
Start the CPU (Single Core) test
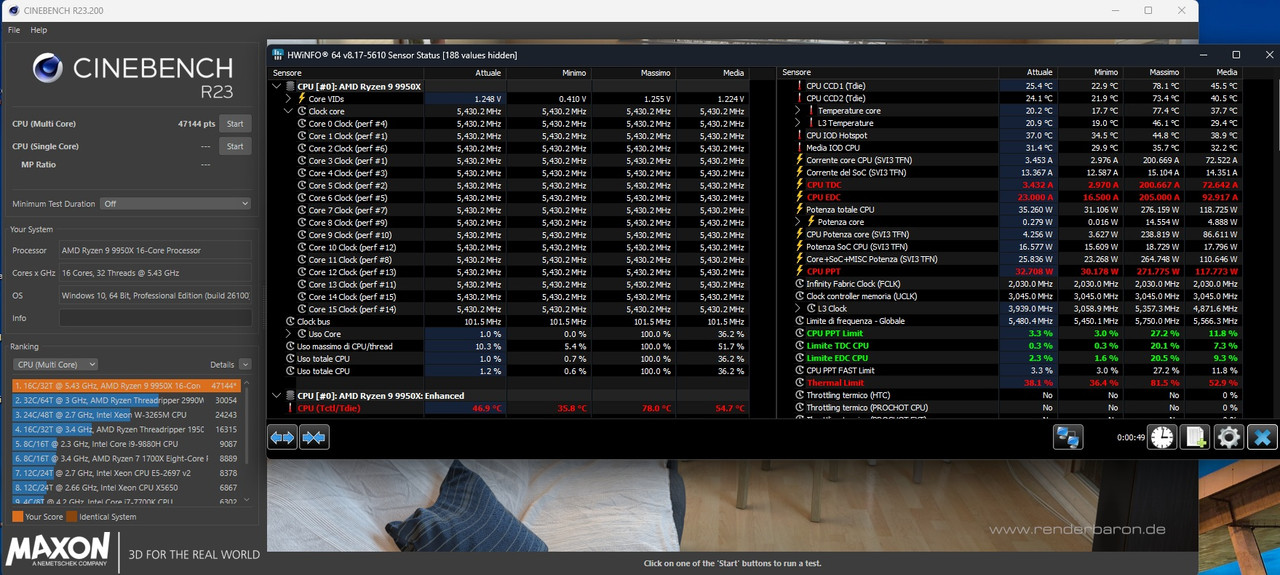pos(235,146)
